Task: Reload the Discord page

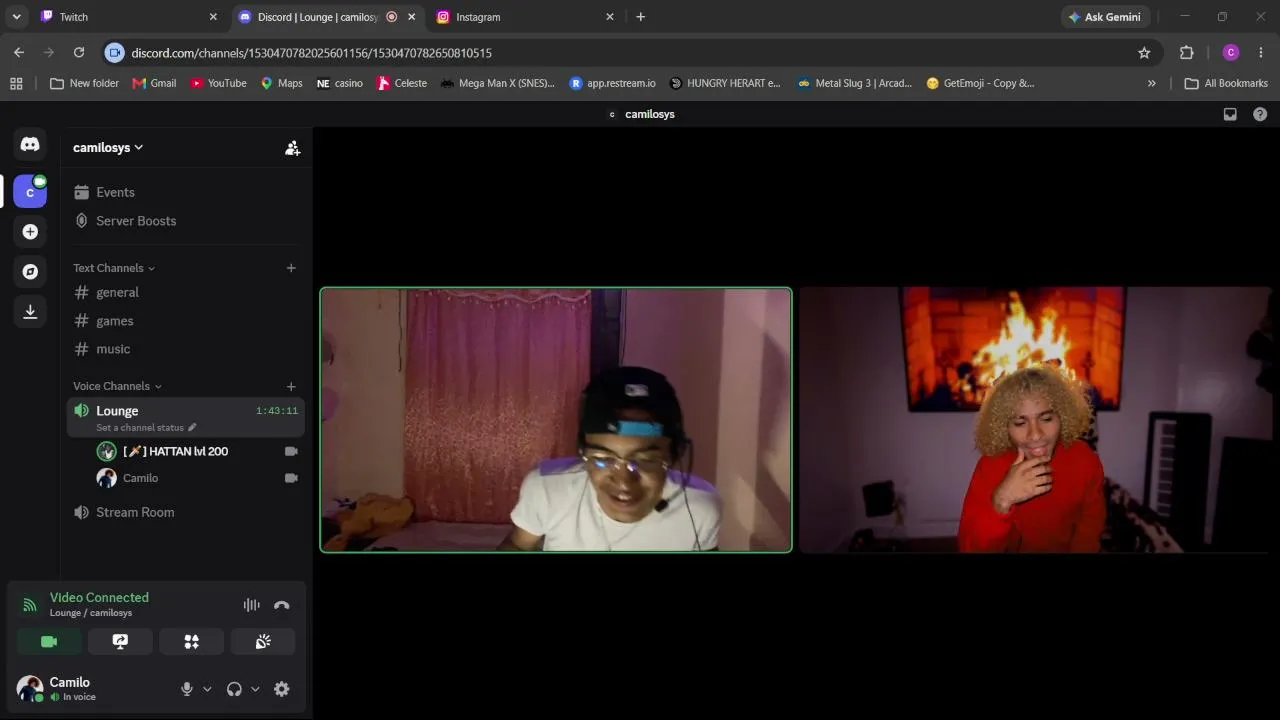Action: [x=79, y=53]
